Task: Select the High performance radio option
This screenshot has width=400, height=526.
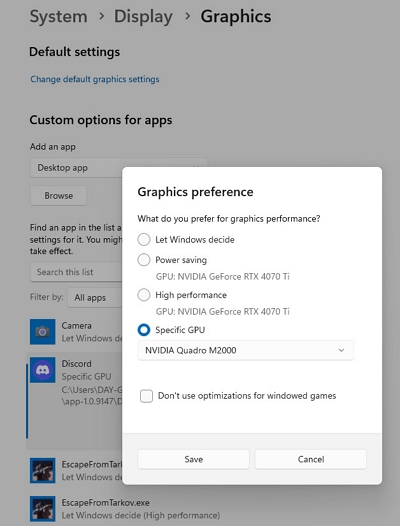Action: pyautogui.click(x=144, y=295)
